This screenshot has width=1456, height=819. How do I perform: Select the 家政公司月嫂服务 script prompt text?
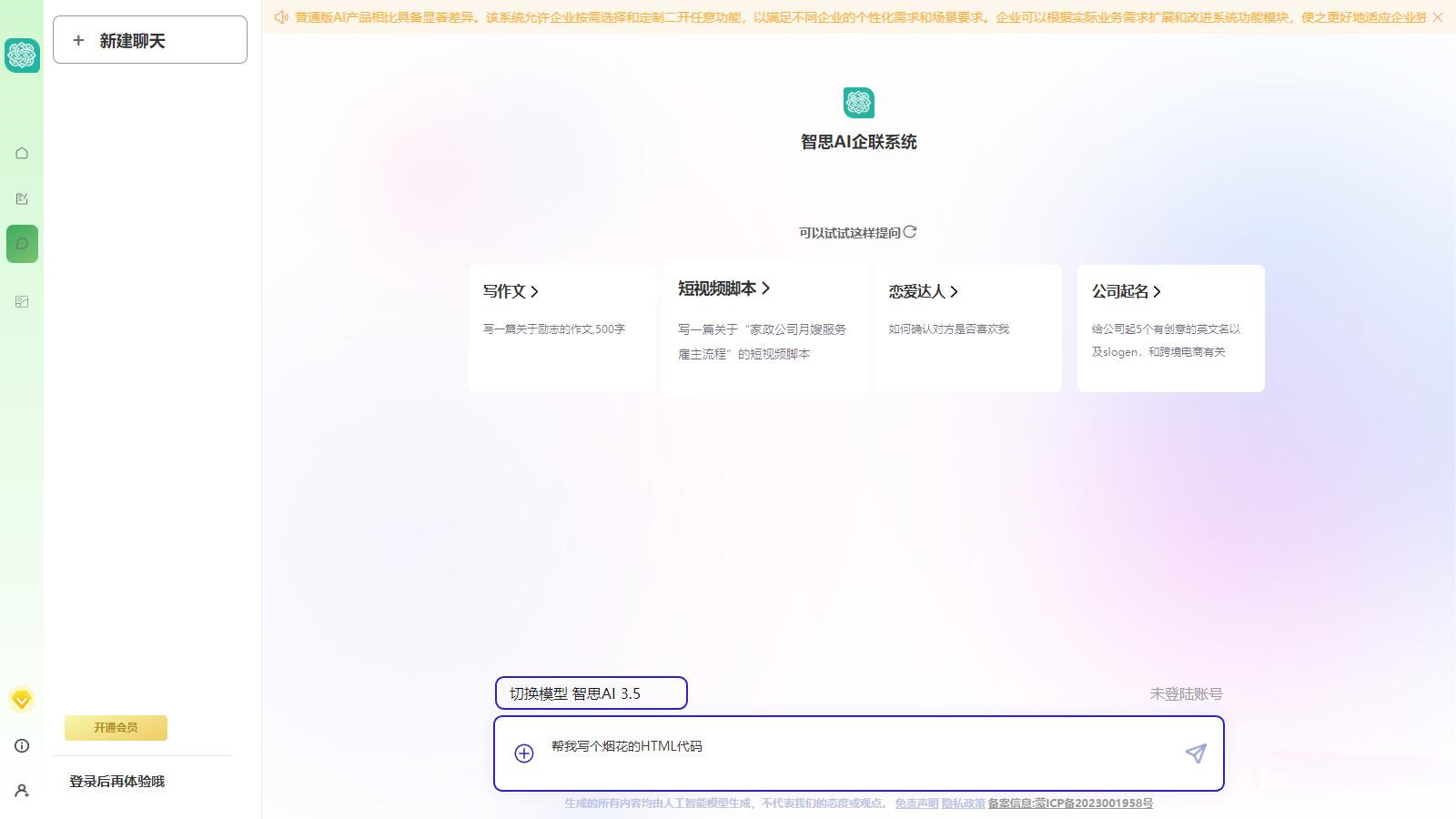click(x=762, y=341)
